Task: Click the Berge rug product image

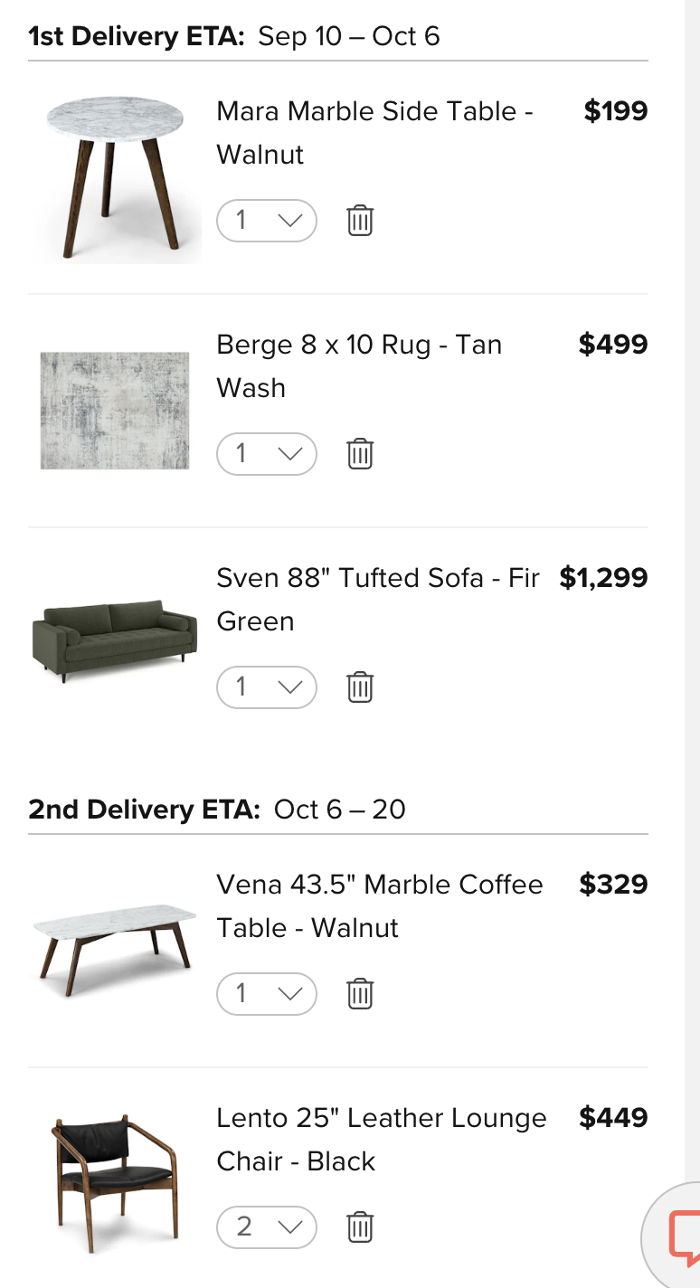Action: [x=115, y=410]
